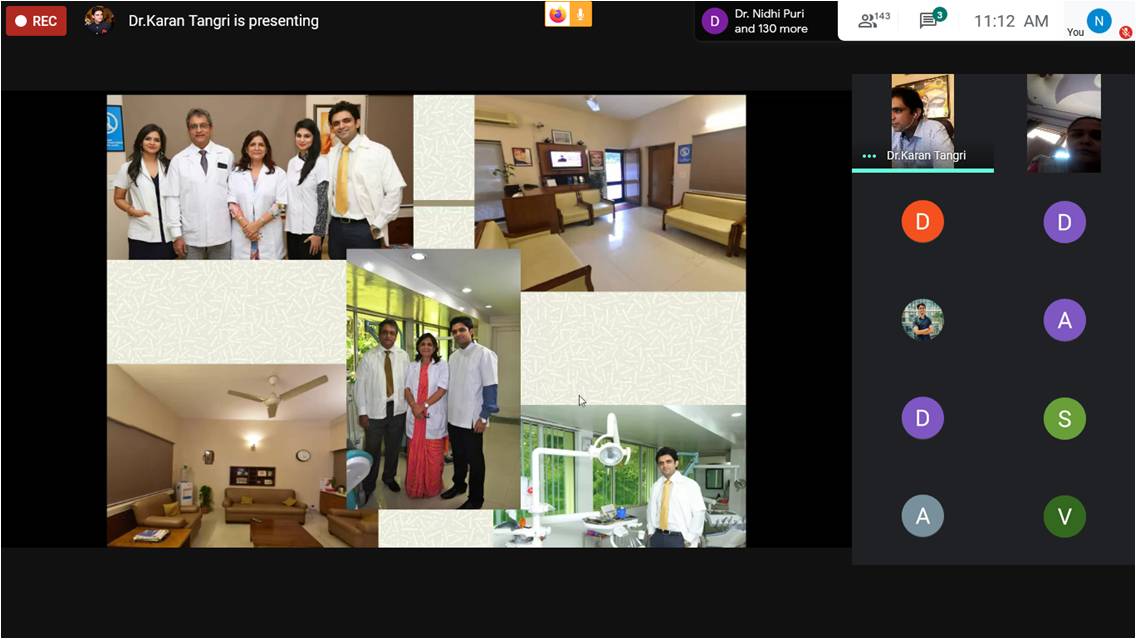Open the participants list icon showing 143
Screen dimensions: 1136x639
[x=873, y=20]
